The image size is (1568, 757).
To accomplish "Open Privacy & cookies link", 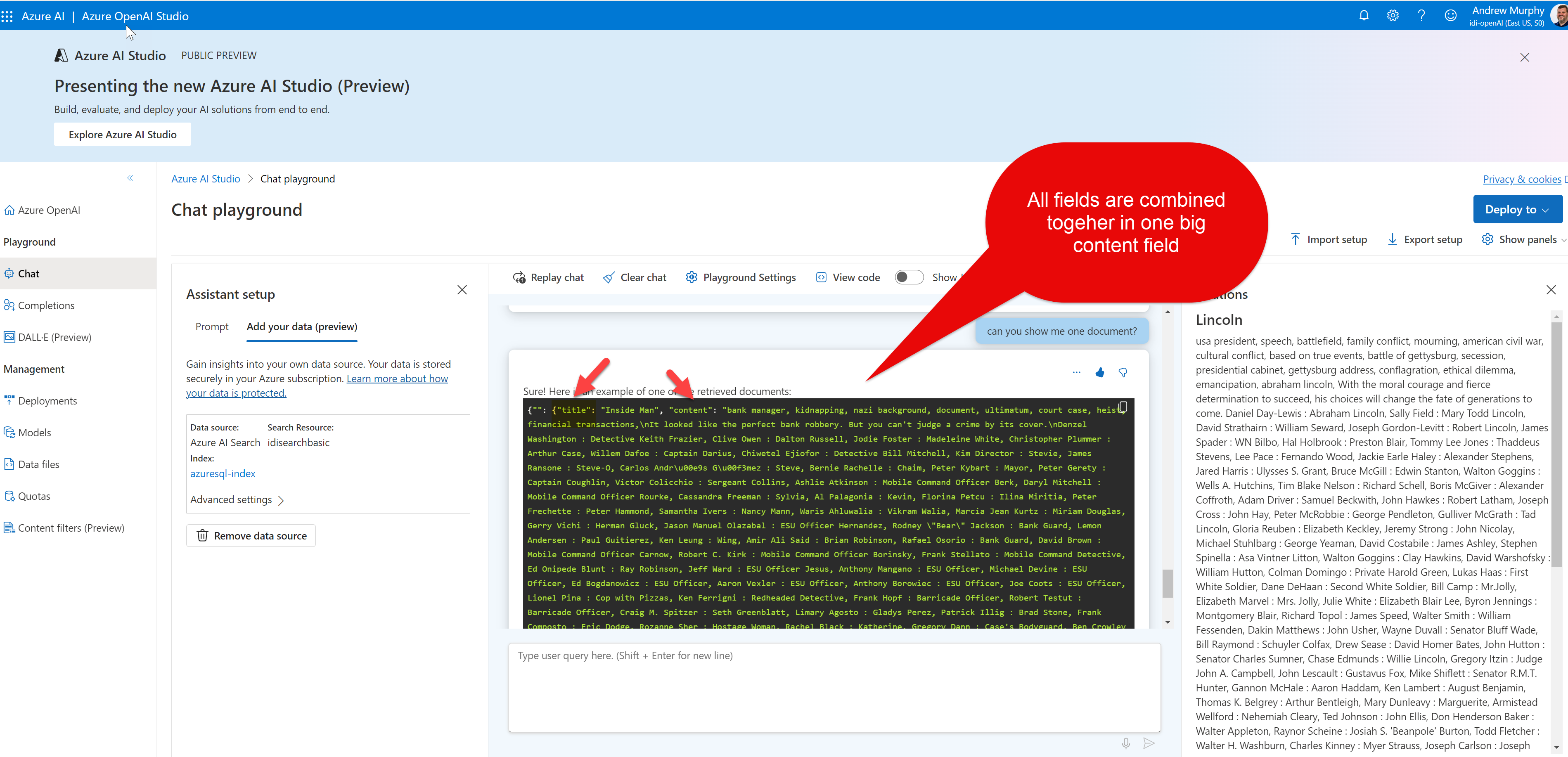I will 1522,179.
